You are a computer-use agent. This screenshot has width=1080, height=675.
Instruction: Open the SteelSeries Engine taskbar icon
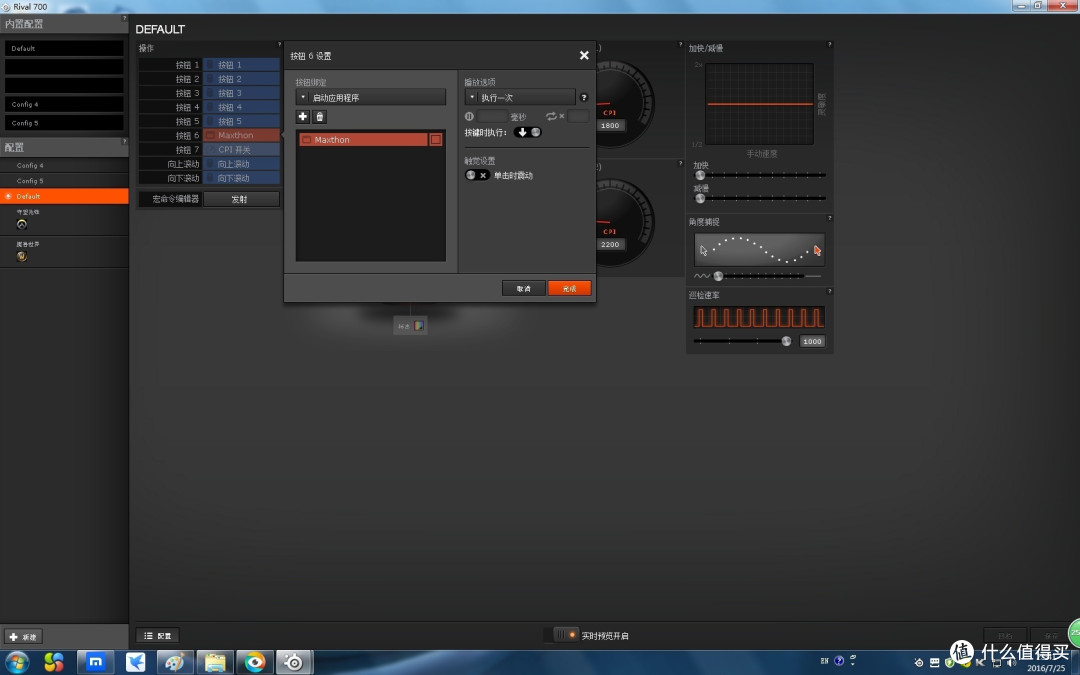pyautogui.click(x=294, y=662)
